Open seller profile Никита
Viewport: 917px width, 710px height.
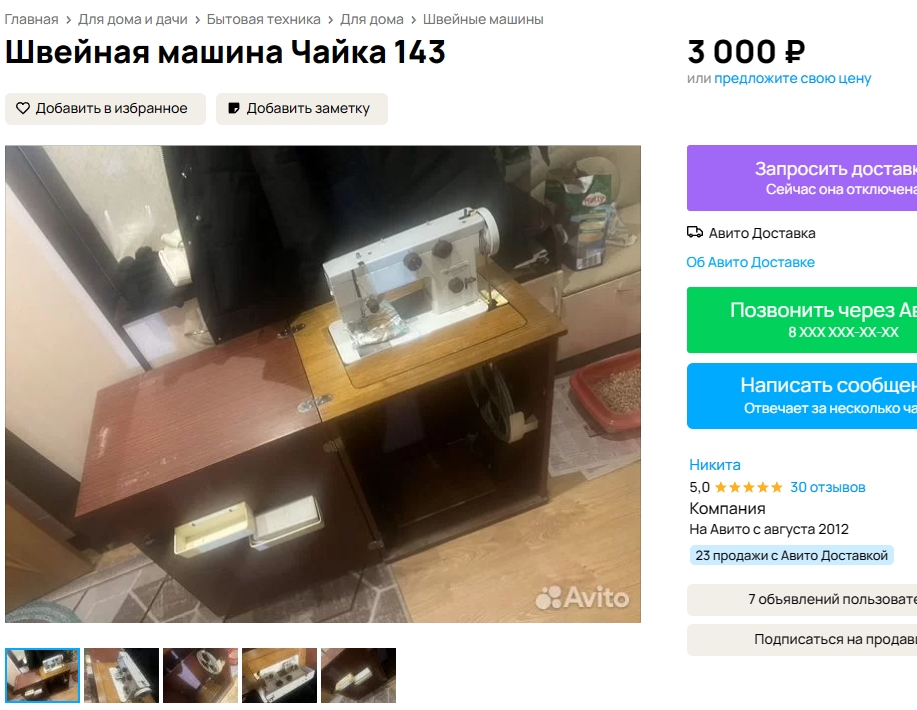(x=715, y=465)
